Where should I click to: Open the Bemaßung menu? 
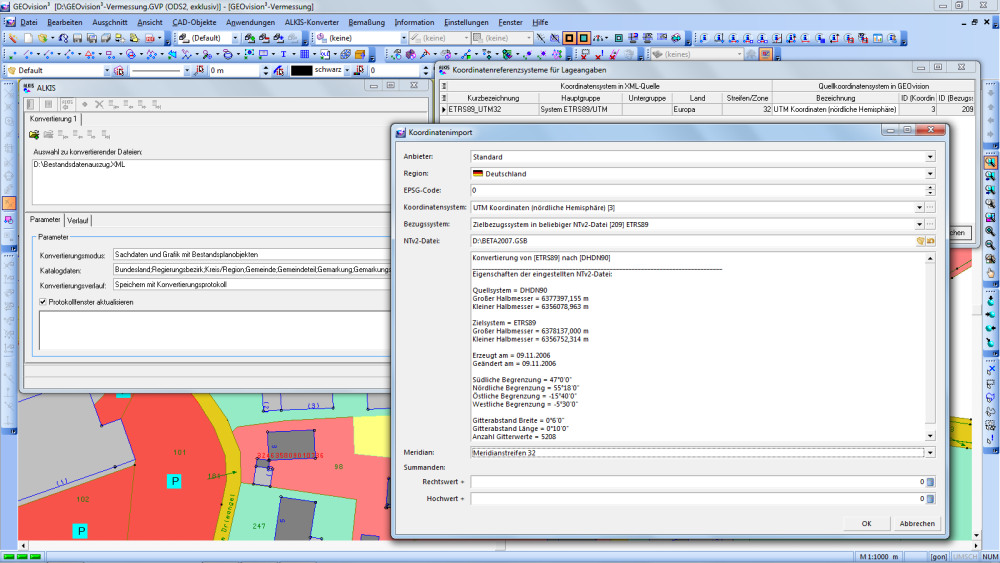click(x=367, y=22)
